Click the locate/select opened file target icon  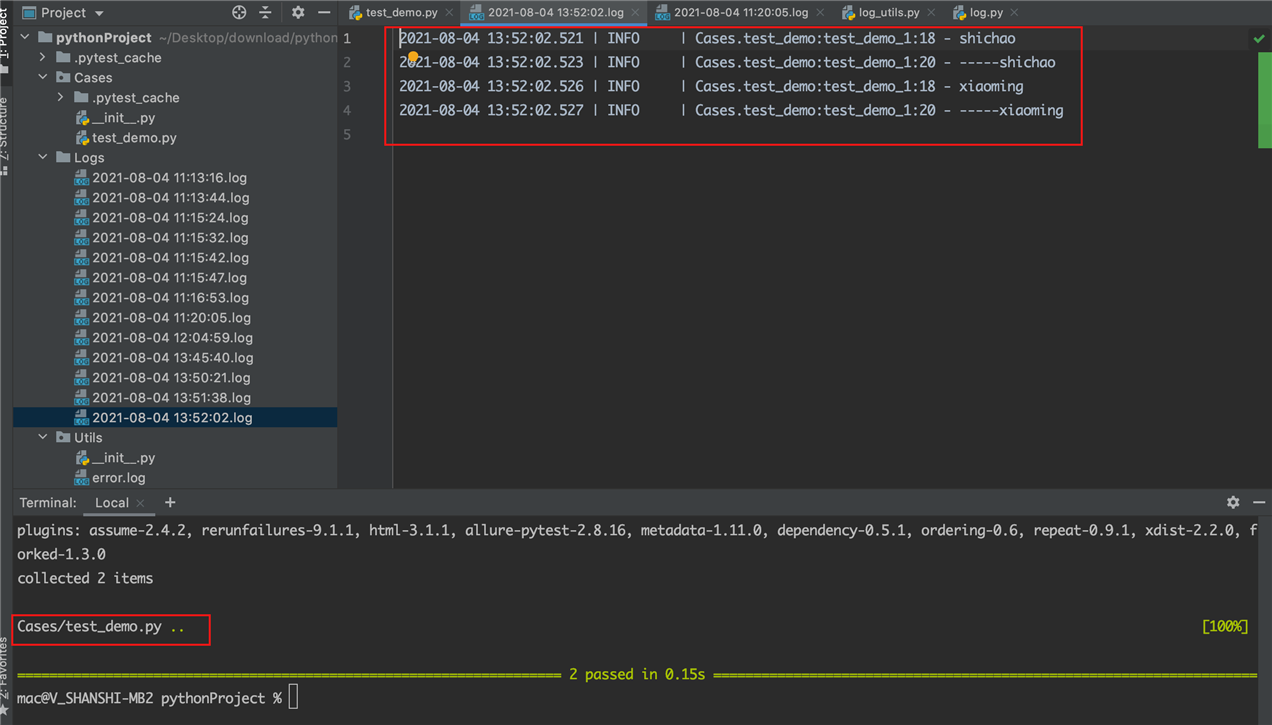pyautogui.click(x=238, y=13)
